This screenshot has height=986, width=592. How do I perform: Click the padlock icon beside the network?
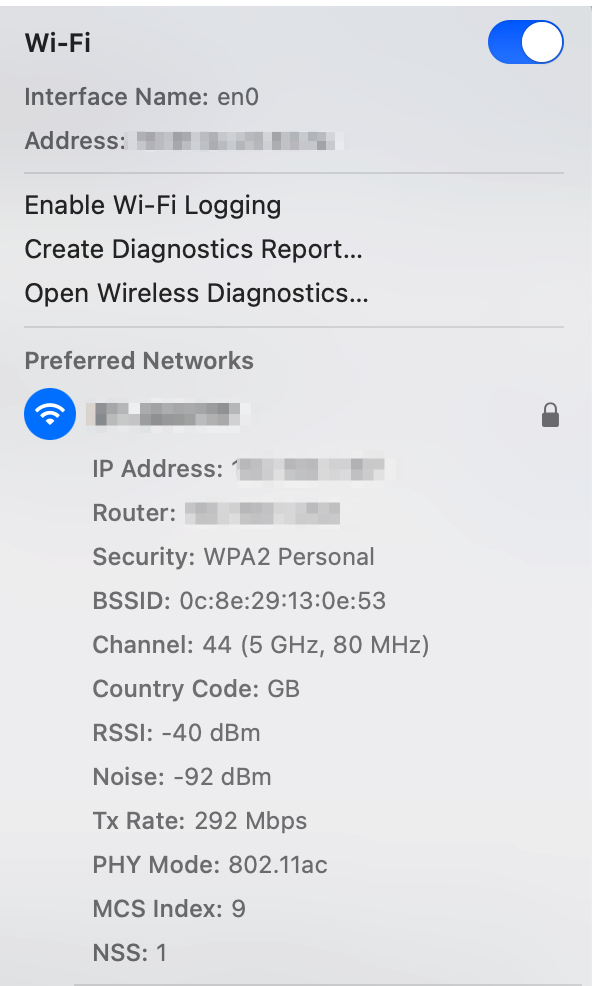(x=550, y=415)
